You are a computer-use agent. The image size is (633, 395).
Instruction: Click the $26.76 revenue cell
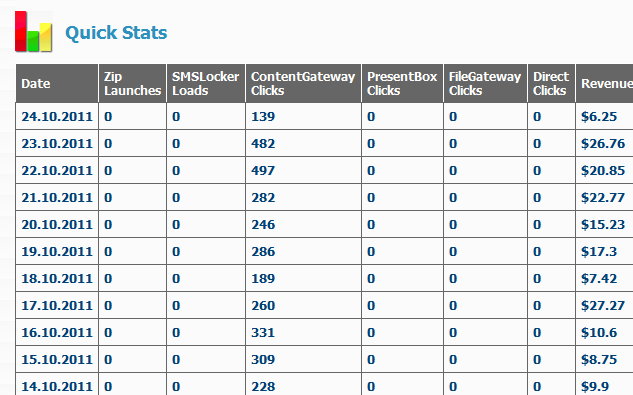603,144
